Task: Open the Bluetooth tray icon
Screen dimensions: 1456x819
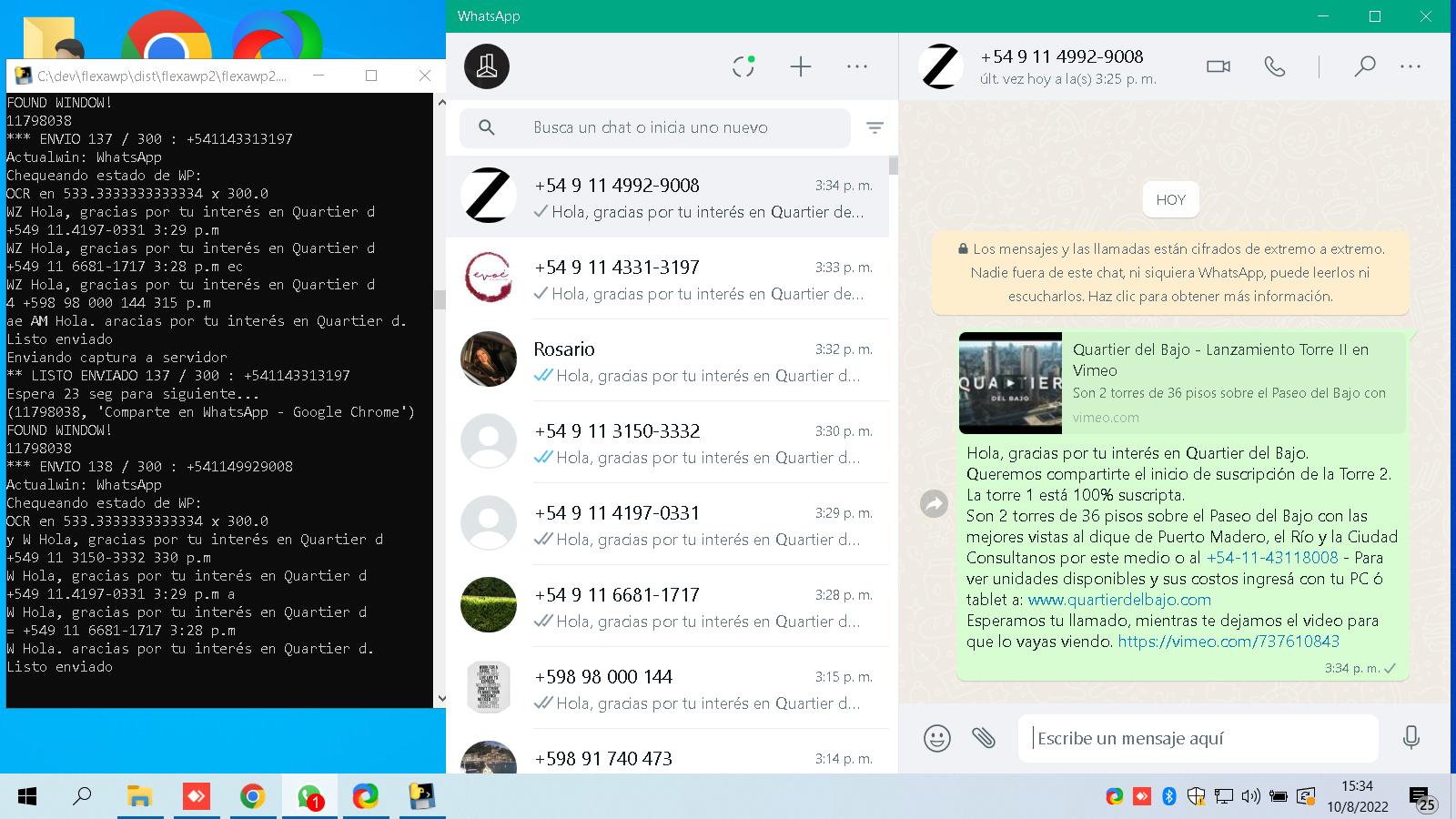Action: (x=1169, y=797)
